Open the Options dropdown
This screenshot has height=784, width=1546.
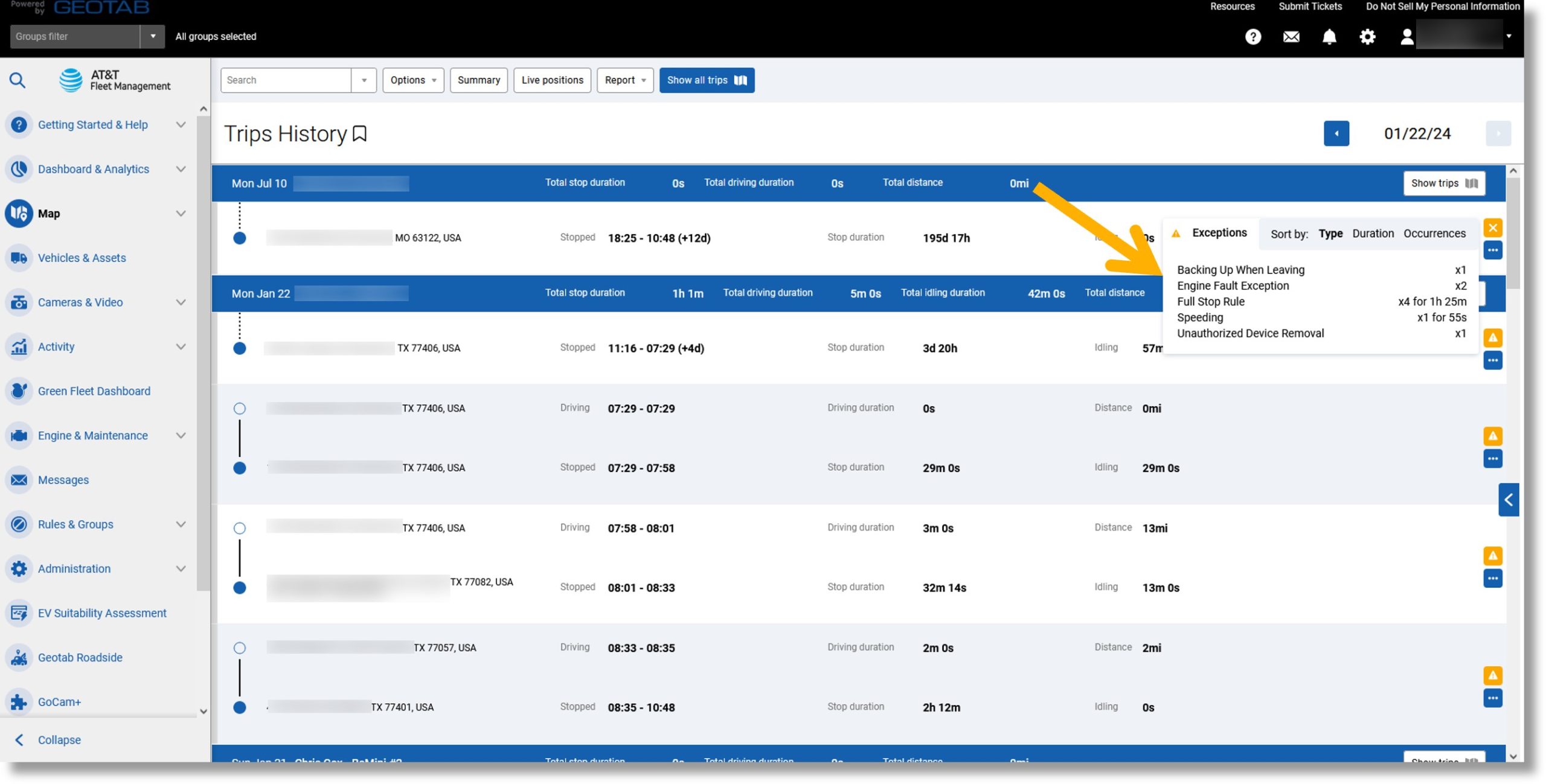click(x=413, y=80)
